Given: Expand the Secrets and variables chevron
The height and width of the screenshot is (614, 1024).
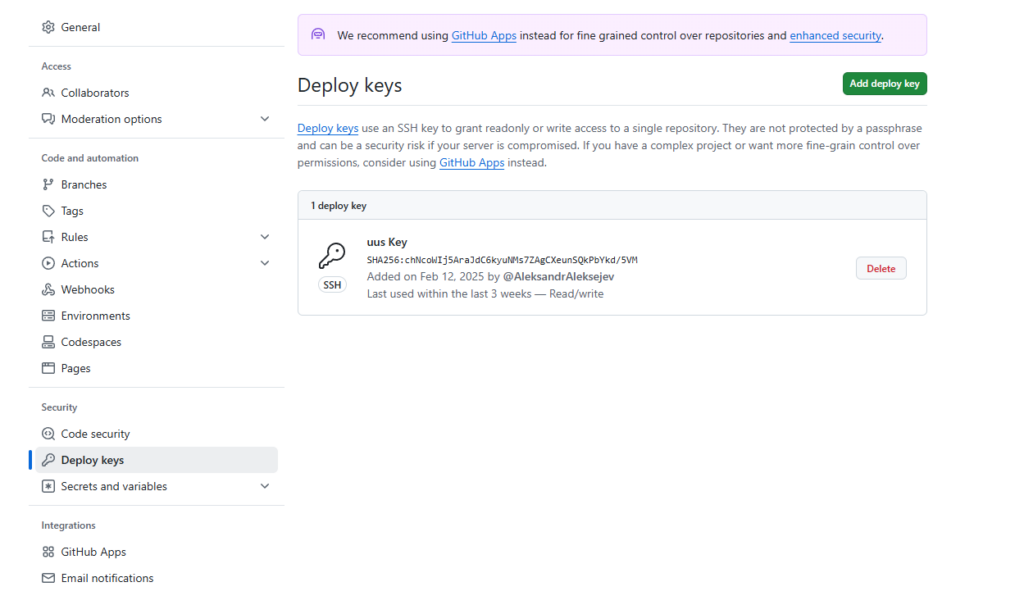Looking at the screenshot, I should pos(264,486).
